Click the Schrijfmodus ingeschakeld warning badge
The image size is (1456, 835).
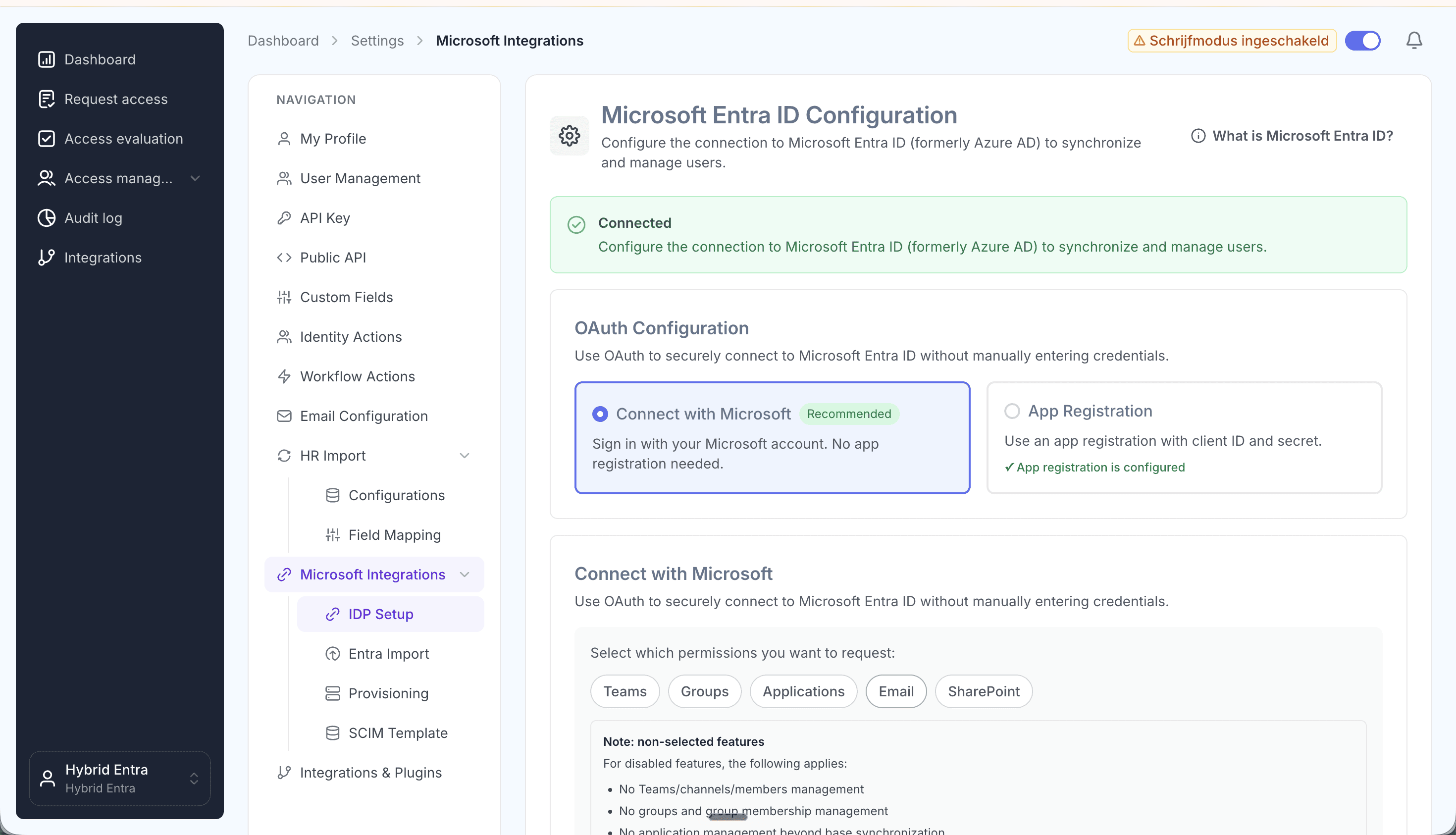[1232, 40]
